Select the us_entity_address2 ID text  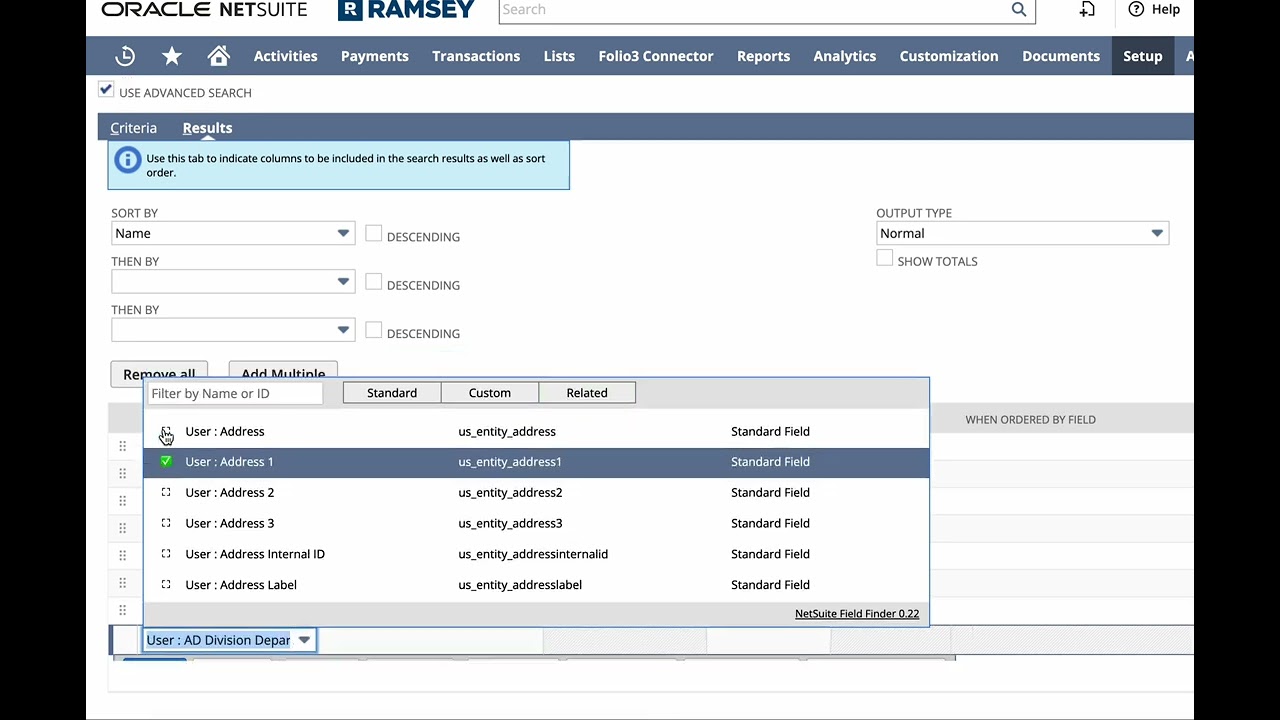[510, 492]
